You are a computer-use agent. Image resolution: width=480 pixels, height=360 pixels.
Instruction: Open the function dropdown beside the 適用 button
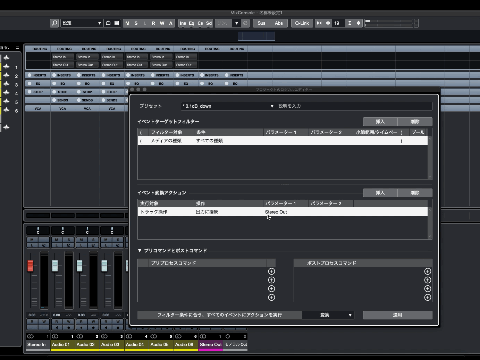click(328, 315)
